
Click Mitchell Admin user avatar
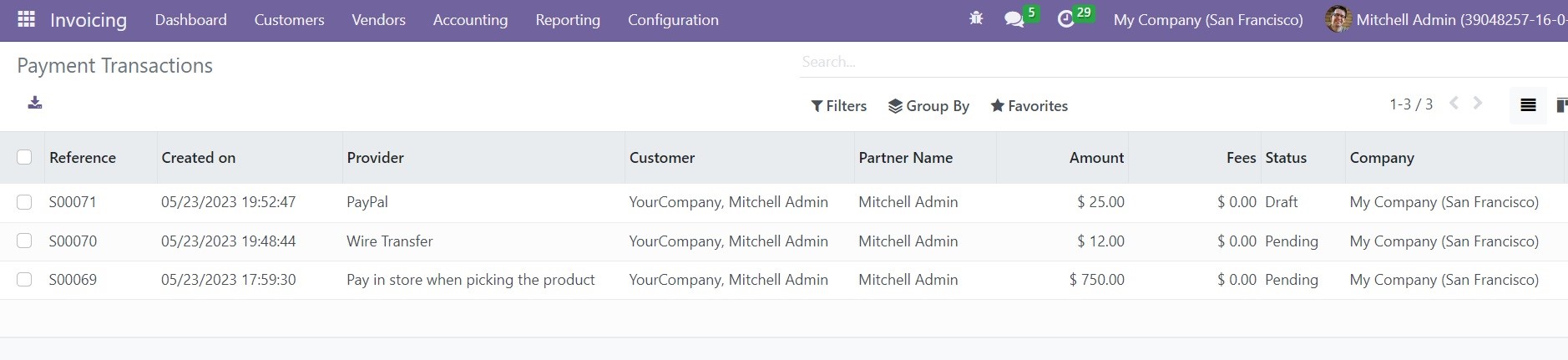click(x=1338, y=19)
